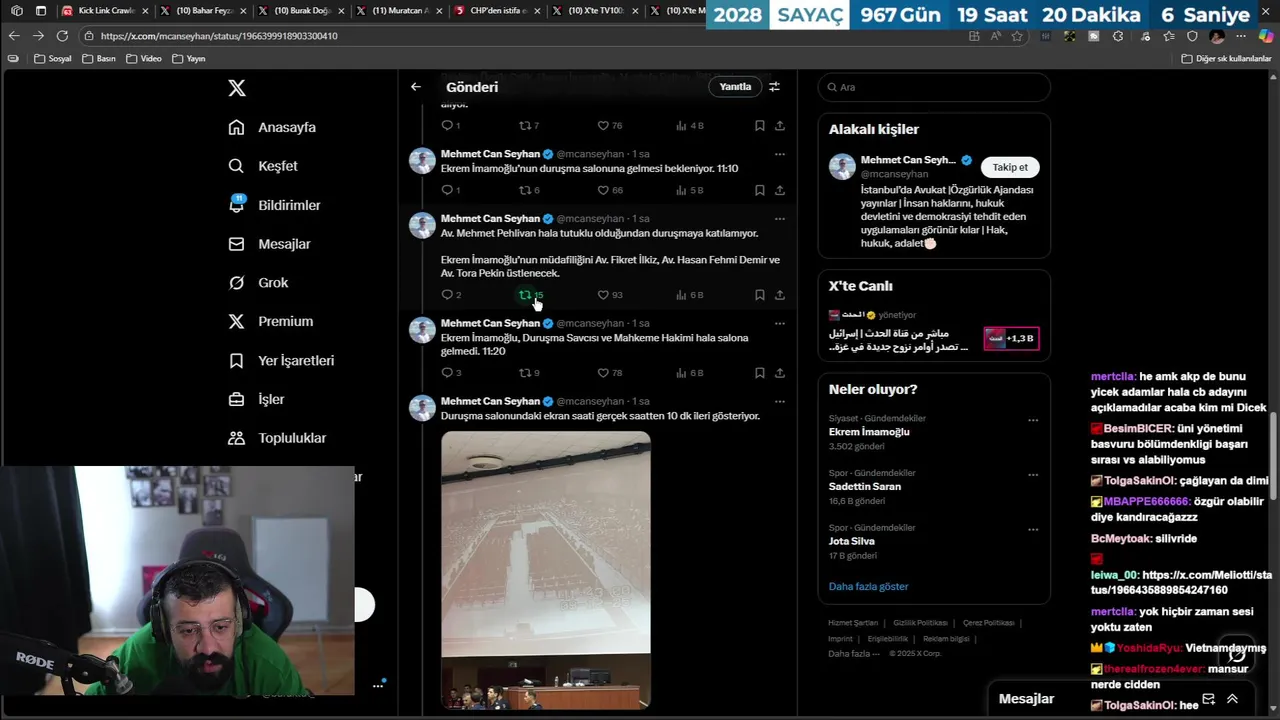Expand the Mesajlar drawer with the double chevron

(x=1232, y=699)
